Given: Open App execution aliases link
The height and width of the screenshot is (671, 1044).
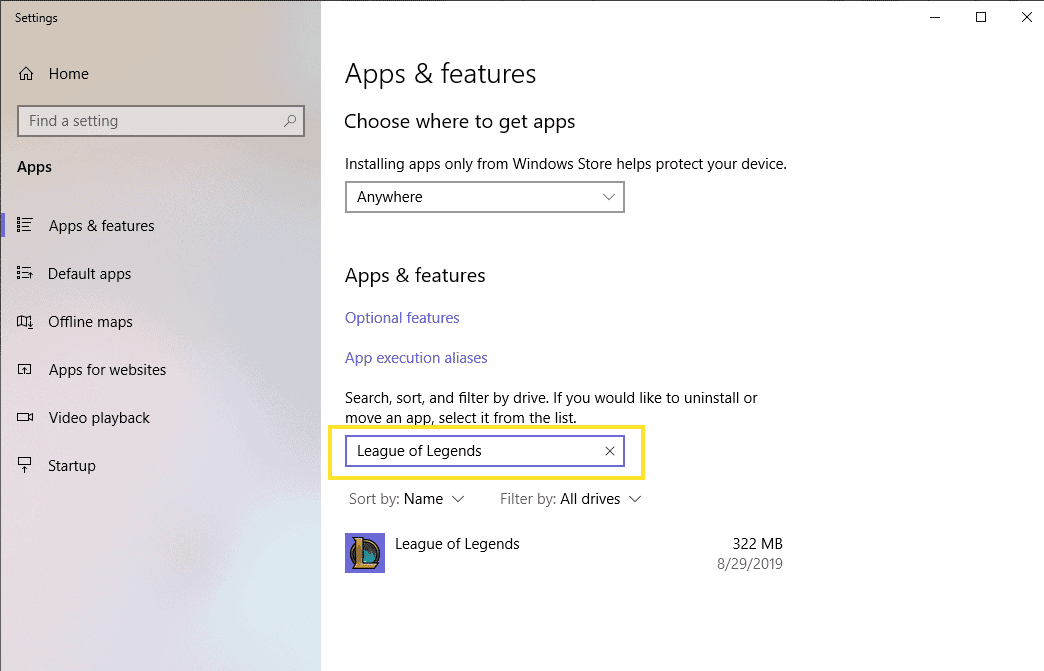Looking at the screenshot, I should 416,357.
